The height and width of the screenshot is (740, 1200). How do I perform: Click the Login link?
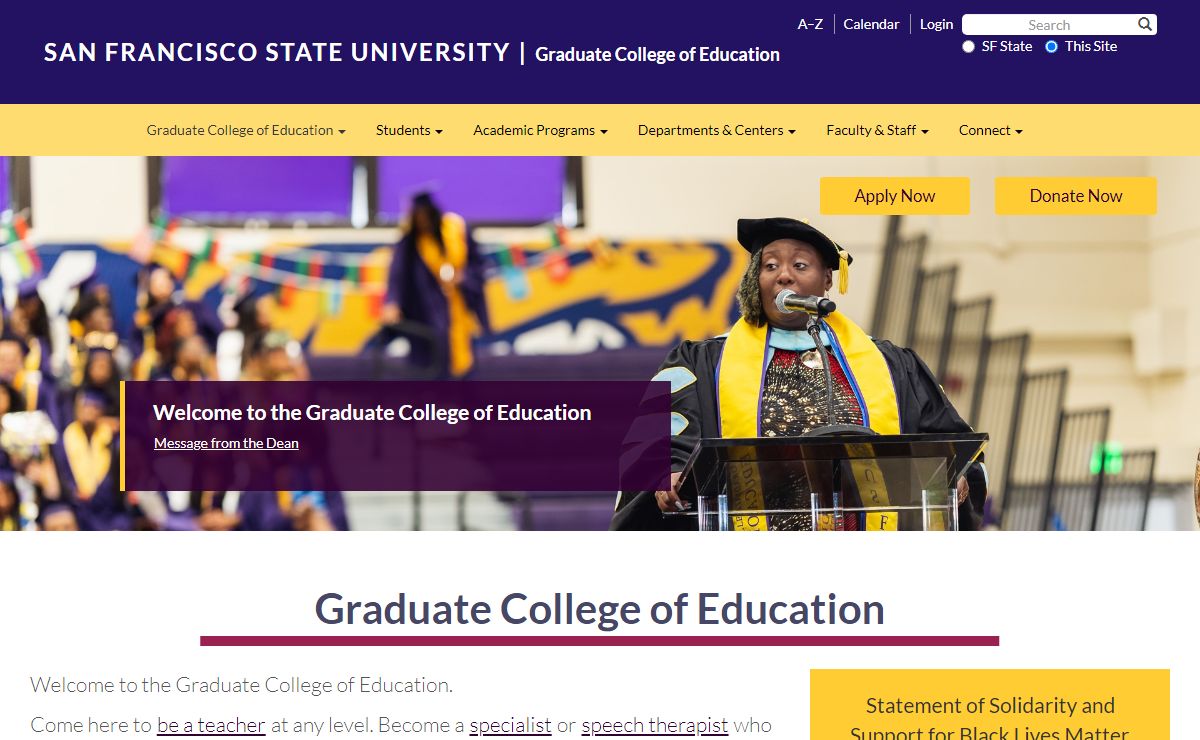coord(936,24)
